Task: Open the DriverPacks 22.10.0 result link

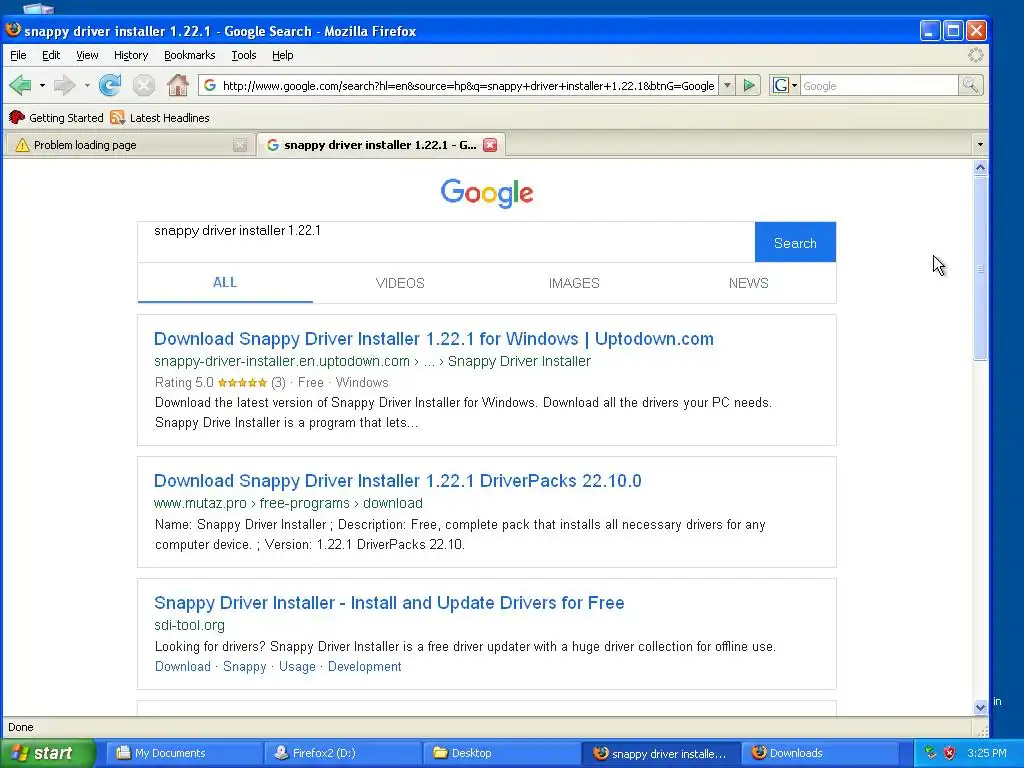Action: (398, 481)
